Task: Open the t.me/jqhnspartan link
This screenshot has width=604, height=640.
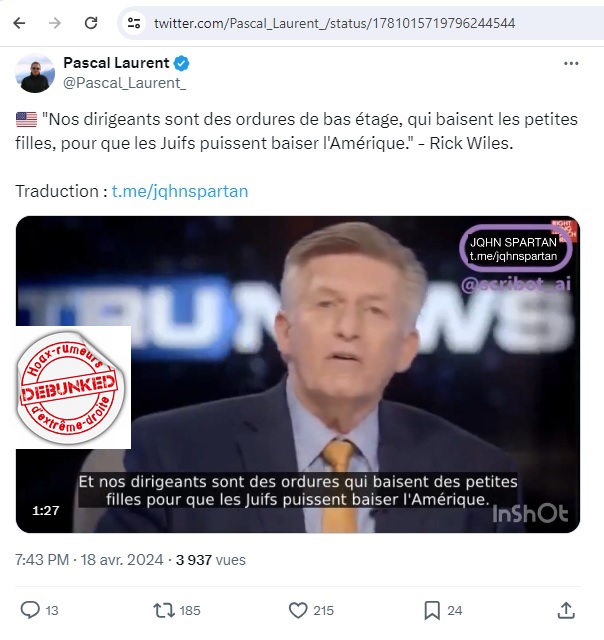Action: coord(180,191)
